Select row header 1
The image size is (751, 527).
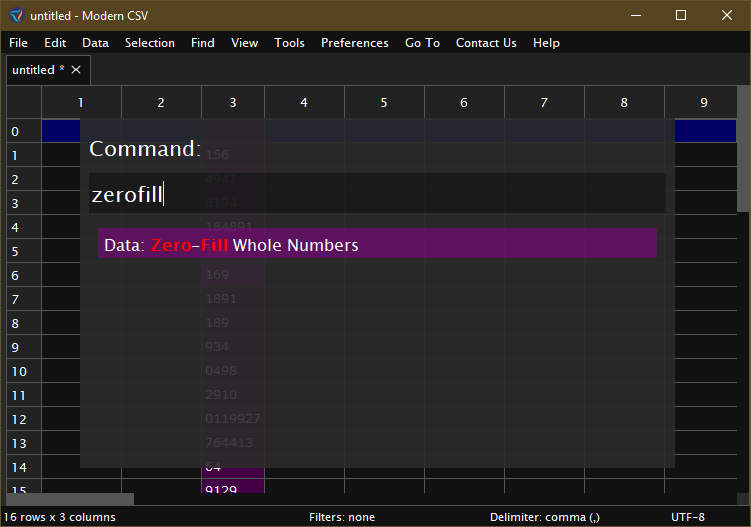24,155
